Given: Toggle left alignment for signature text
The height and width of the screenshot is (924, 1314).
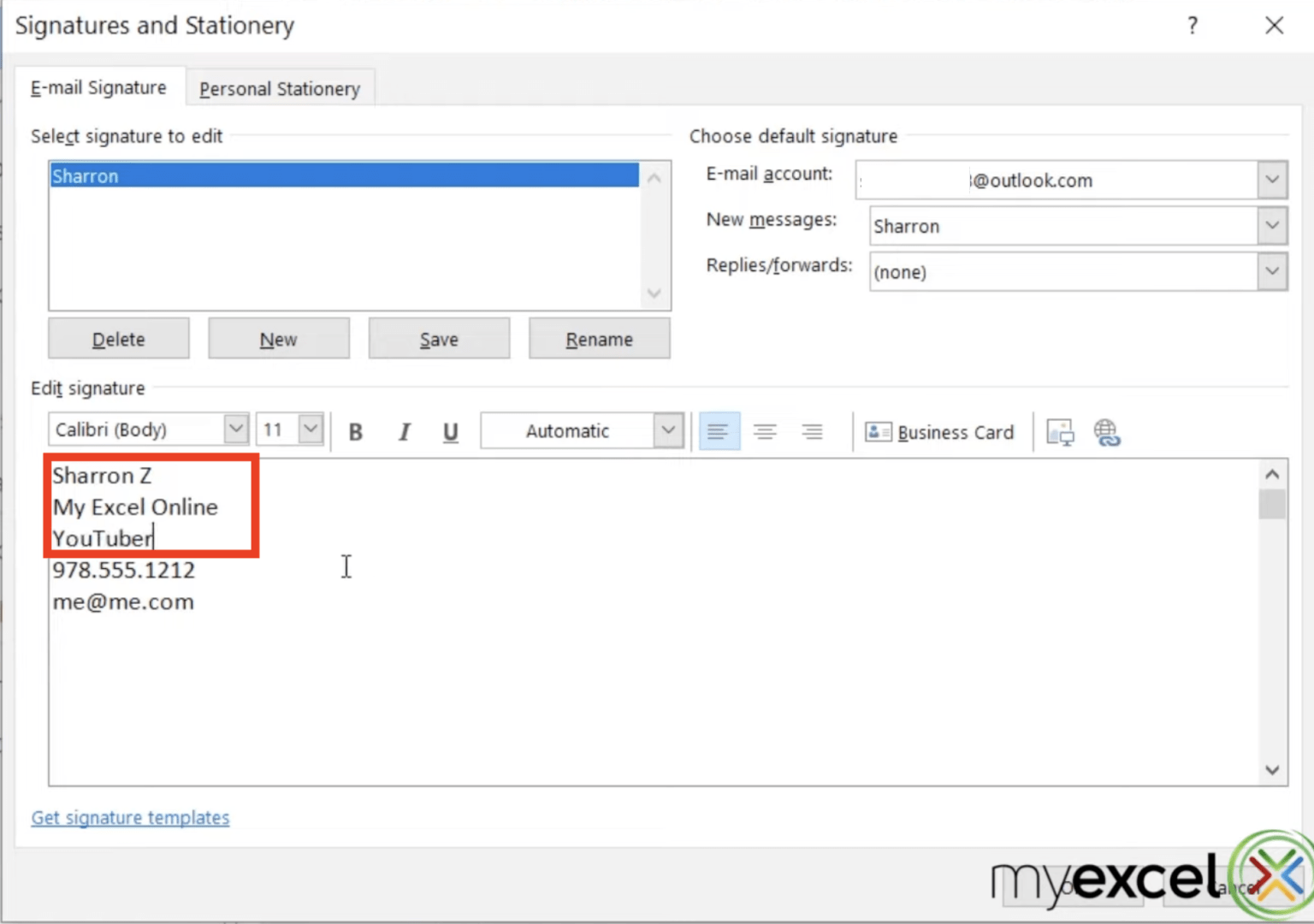Looking at the screenshot, I should (719, 431).
